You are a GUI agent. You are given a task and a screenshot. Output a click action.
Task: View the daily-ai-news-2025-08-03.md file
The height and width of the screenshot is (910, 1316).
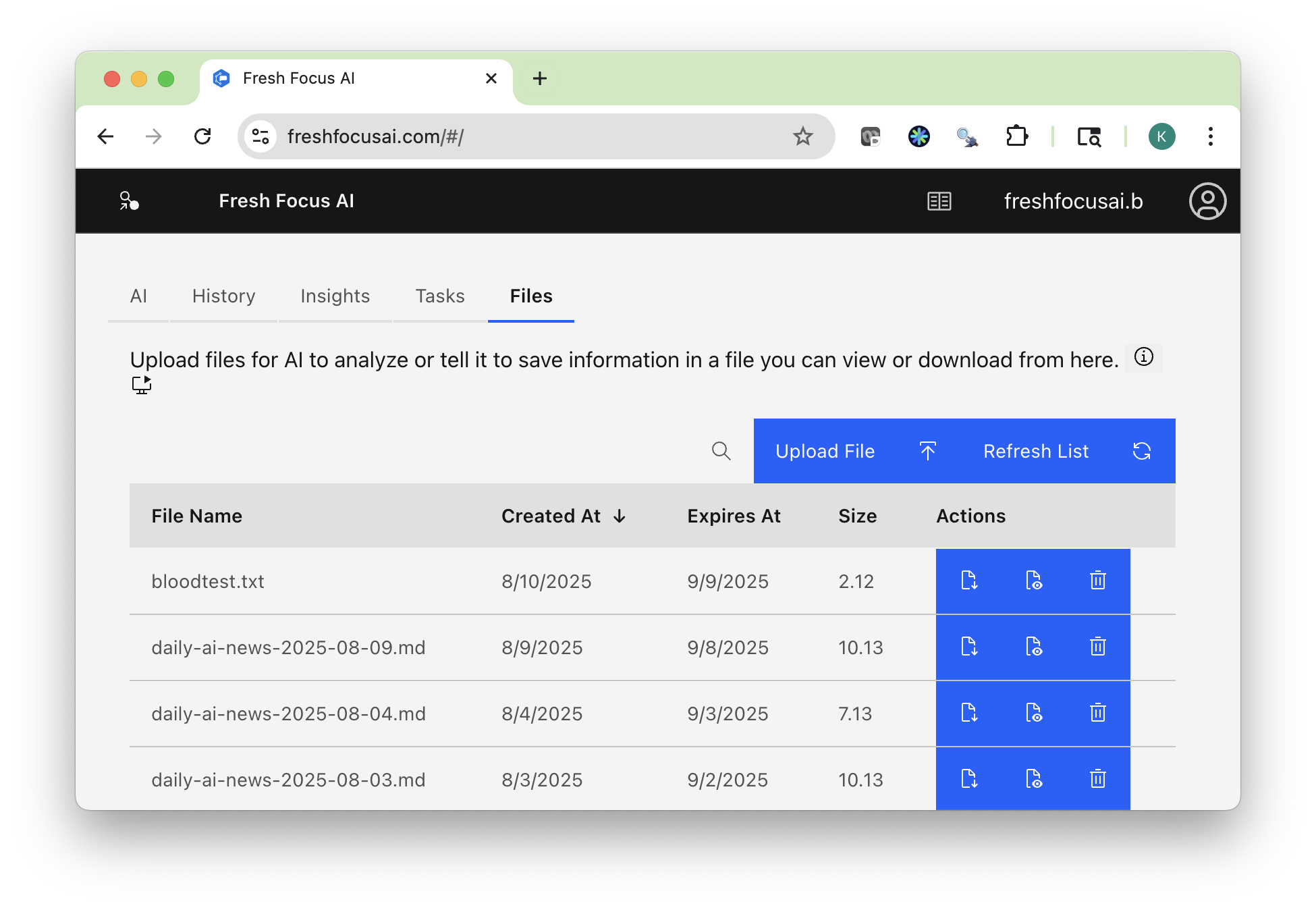(x=1034, y=779)
